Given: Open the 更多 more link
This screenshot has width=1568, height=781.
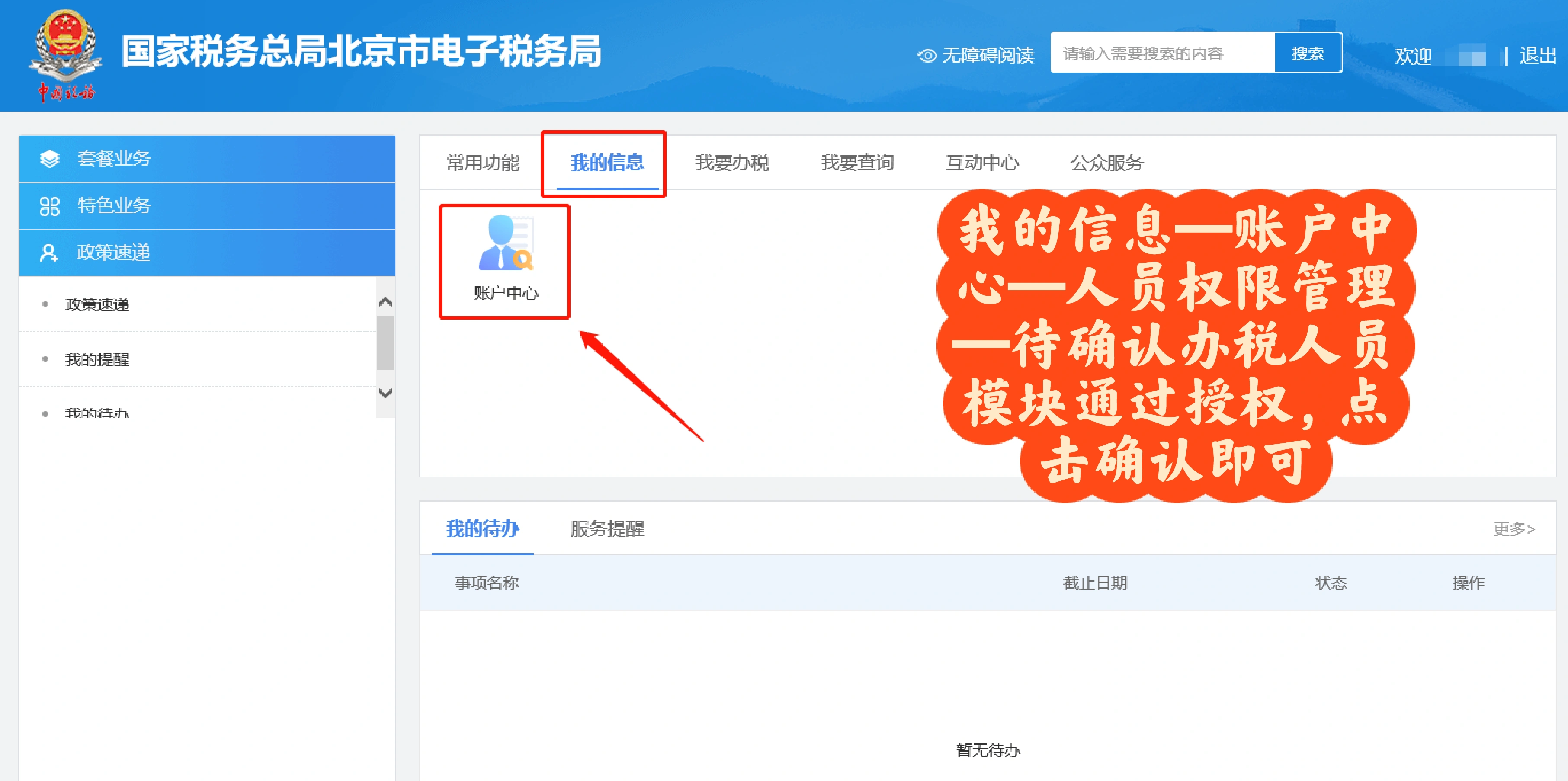Looking at the screenshot, I should point(1514,529).
